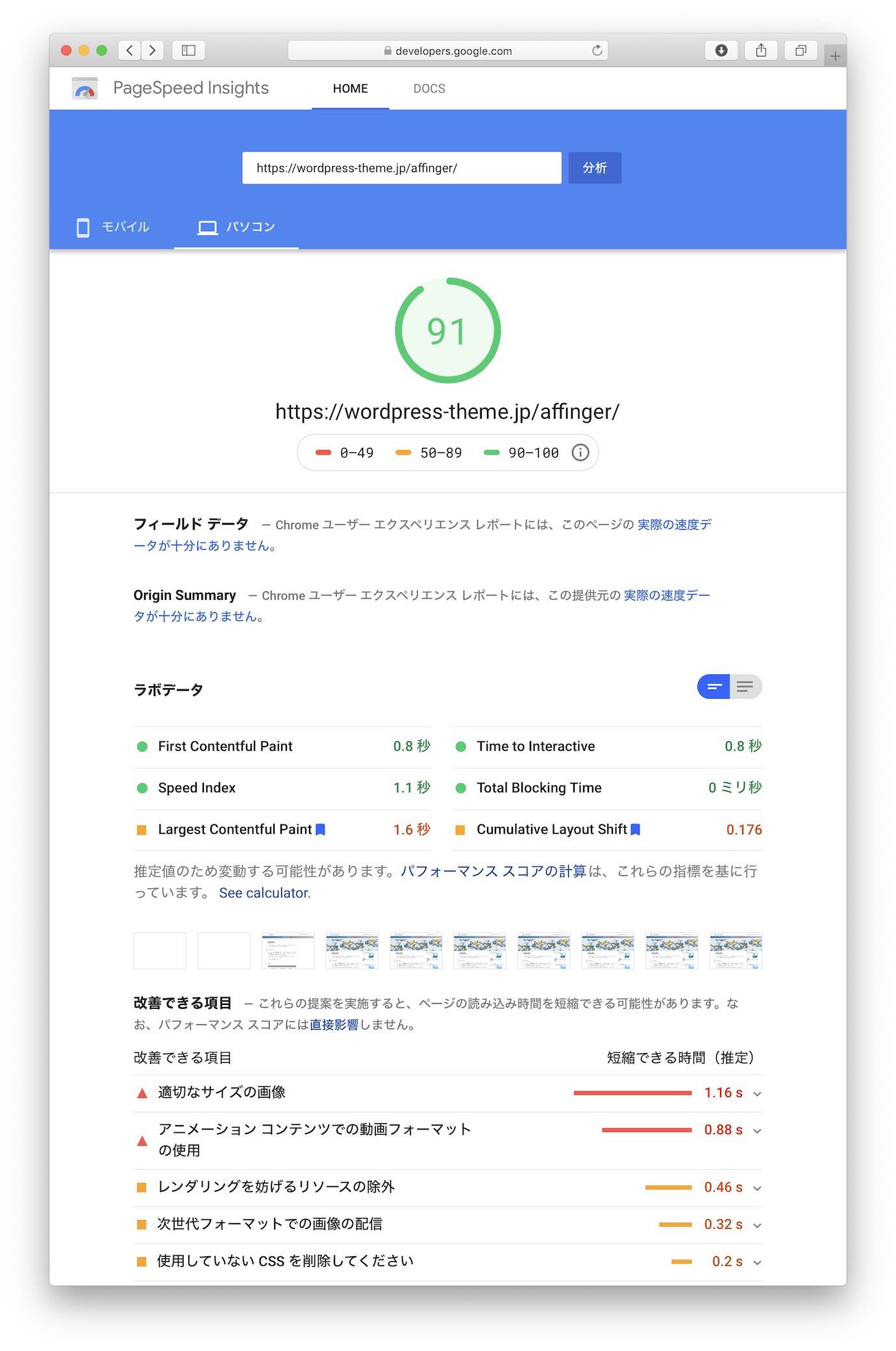Click third filmstrip screenshot thumbnail
The image size is (896, 1351).
pos(288,951)
